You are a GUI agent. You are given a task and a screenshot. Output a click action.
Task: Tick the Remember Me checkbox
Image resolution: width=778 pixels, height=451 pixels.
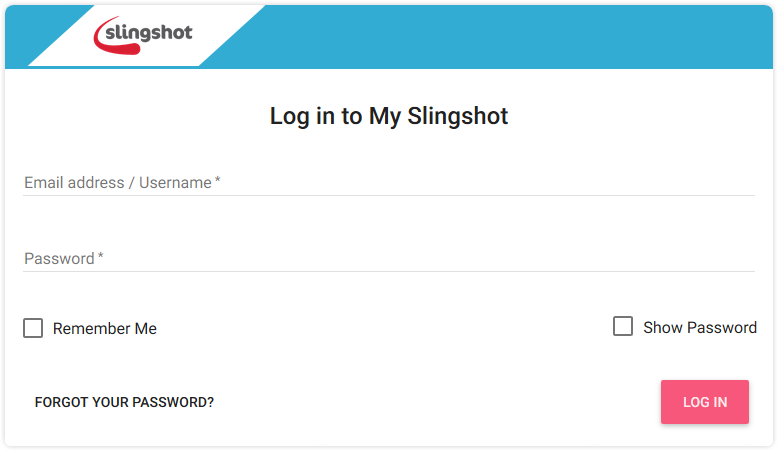click(x=33, y=328)
